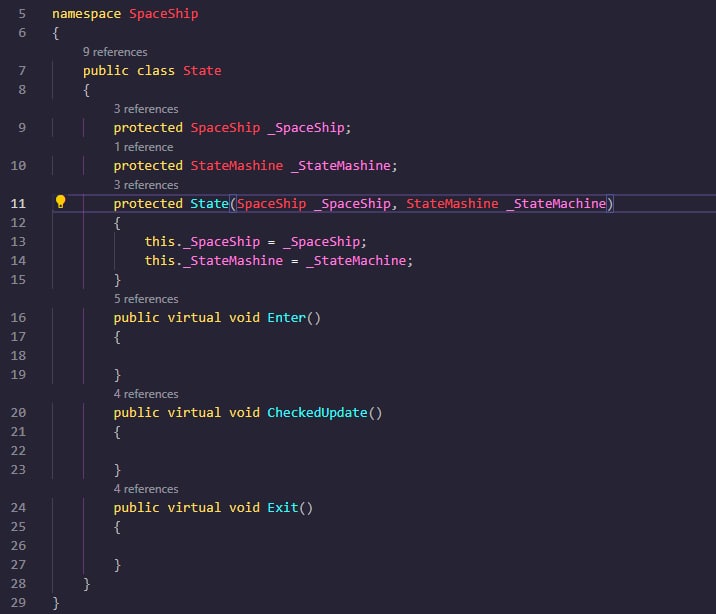
Task: Click the 'void' keyword on line 20
Action: coord(244,413)
